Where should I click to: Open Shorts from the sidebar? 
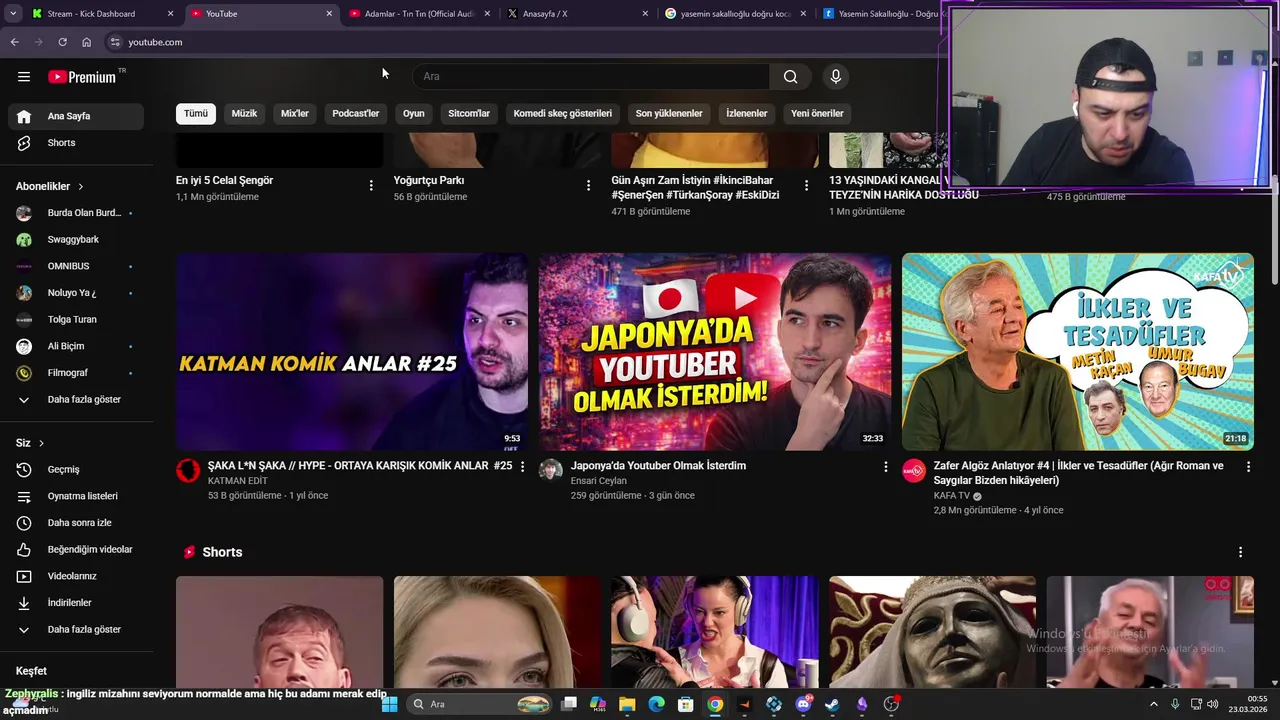(76, 143)
